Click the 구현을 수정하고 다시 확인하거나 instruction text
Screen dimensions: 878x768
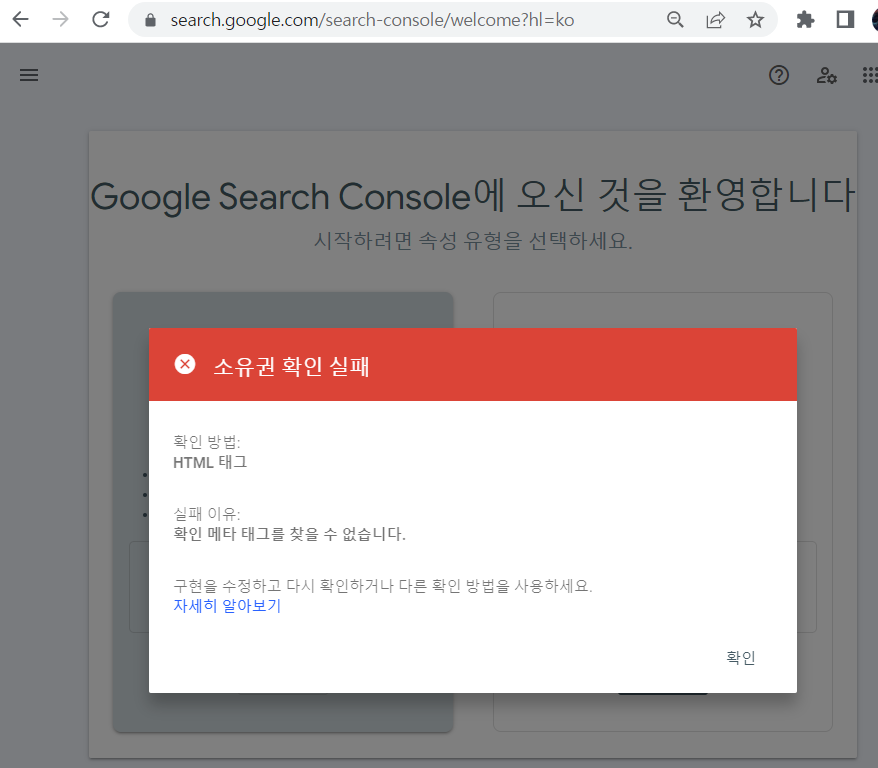coord(383,586)
